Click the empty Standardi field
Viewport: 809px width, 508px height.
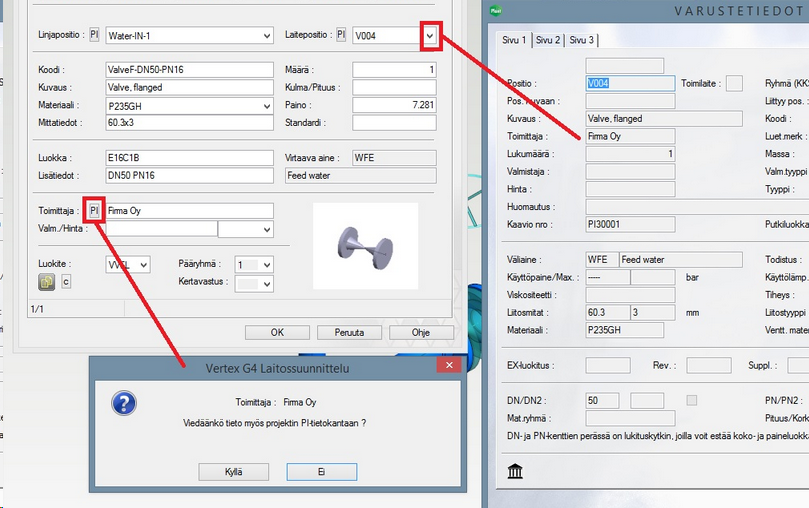394,123
